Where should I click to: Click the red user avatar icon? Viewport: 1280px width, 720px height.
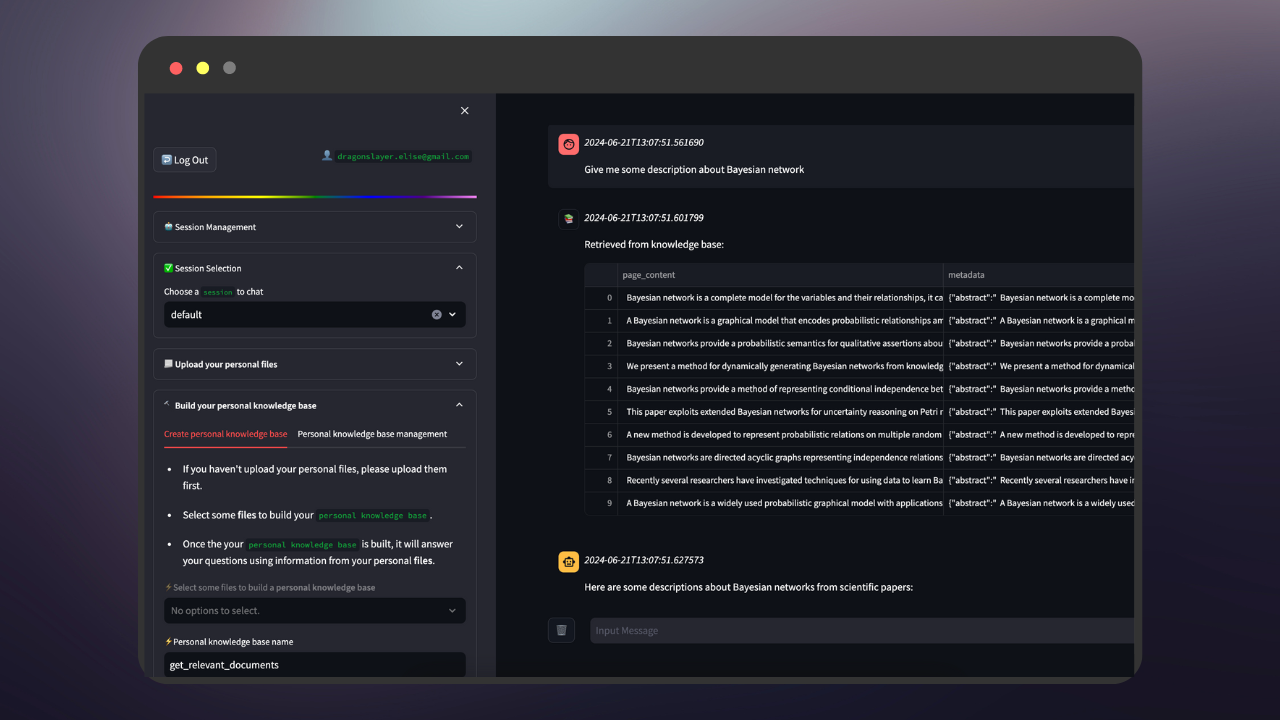click(x=568, y=144)
